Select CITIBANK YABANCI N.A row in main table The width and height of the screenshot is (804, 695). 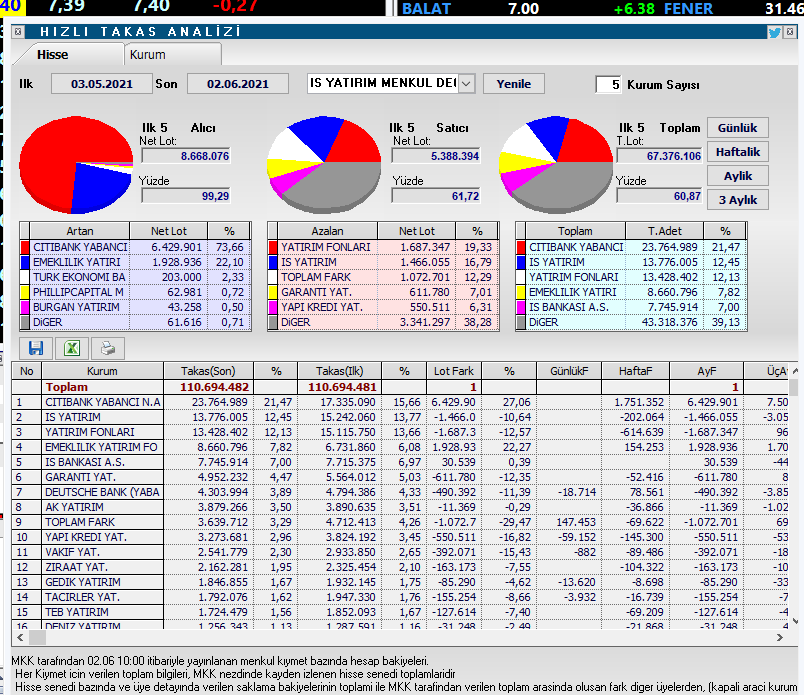[x=400, y=402]
